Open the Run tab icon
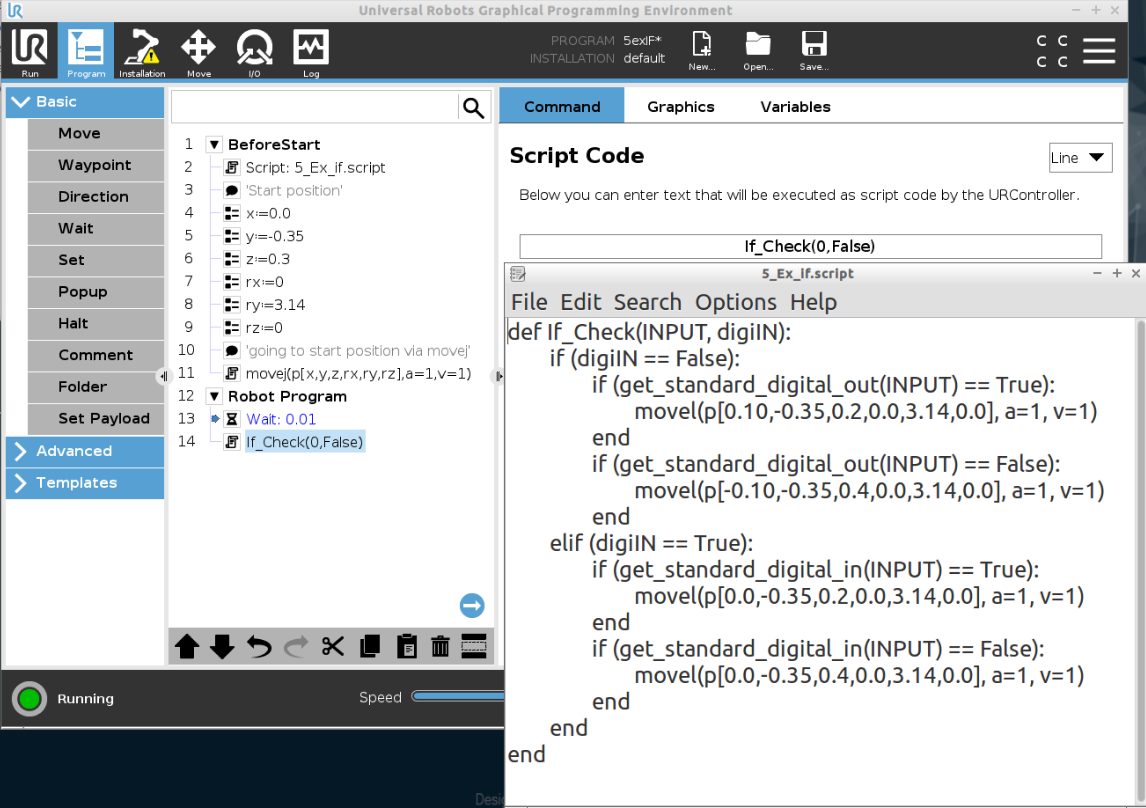Viewport: 1146px width, 808px height. tap(30, 51)
